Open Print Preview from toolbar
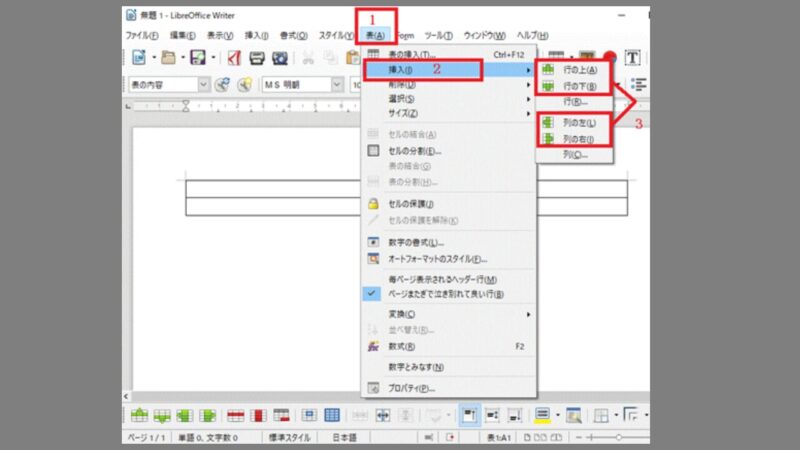The height and width of the screenshot is (450, 800). coord(280,58)
